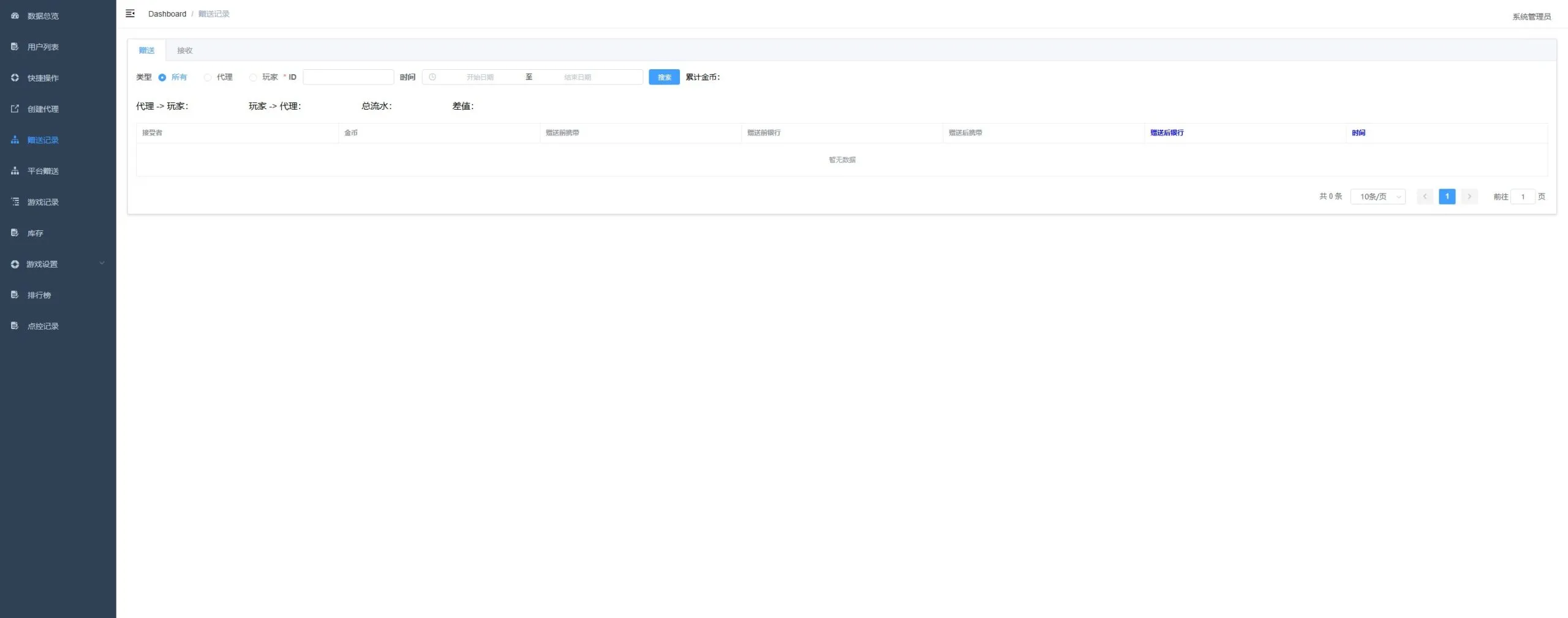Switch to the 赠送 tab
1568x618 pixels.
[147, 50]
